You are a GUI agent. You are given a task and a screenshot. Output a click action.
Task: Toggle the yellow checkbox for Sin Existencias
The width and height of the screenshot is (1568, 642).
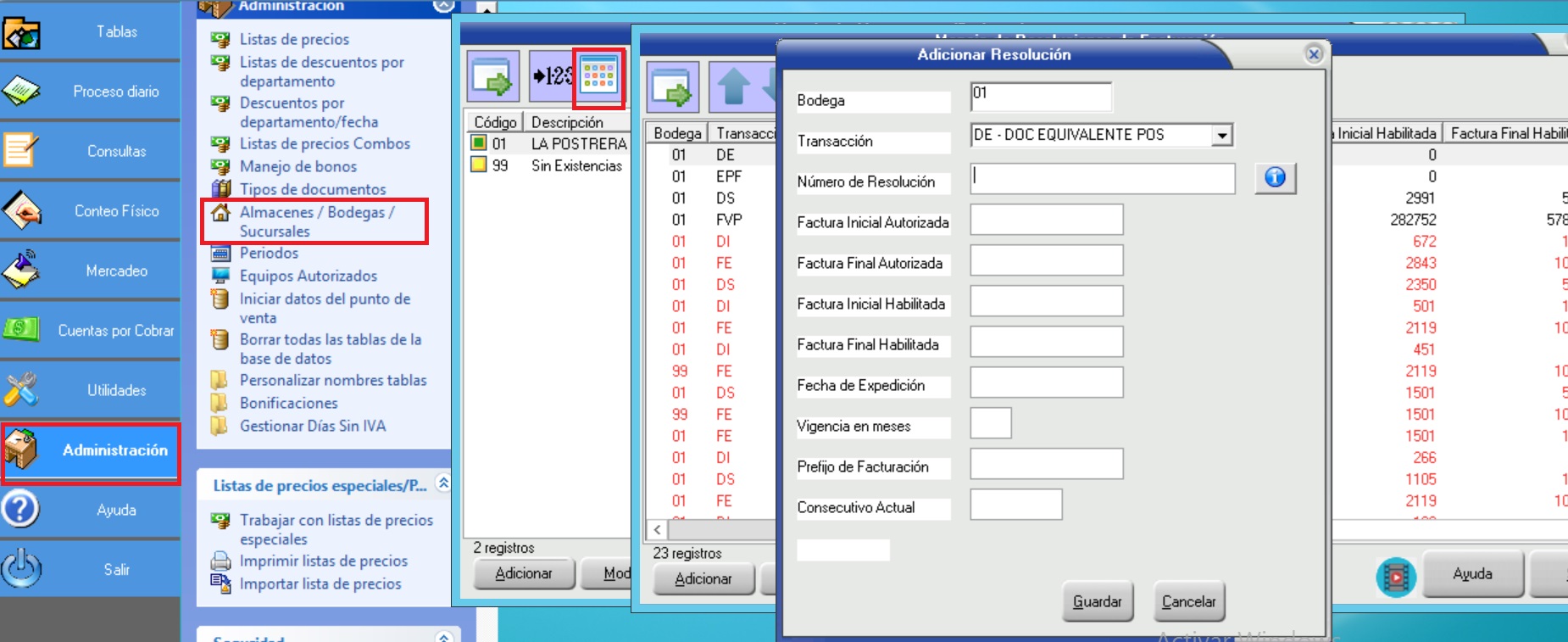coord(479,165)
